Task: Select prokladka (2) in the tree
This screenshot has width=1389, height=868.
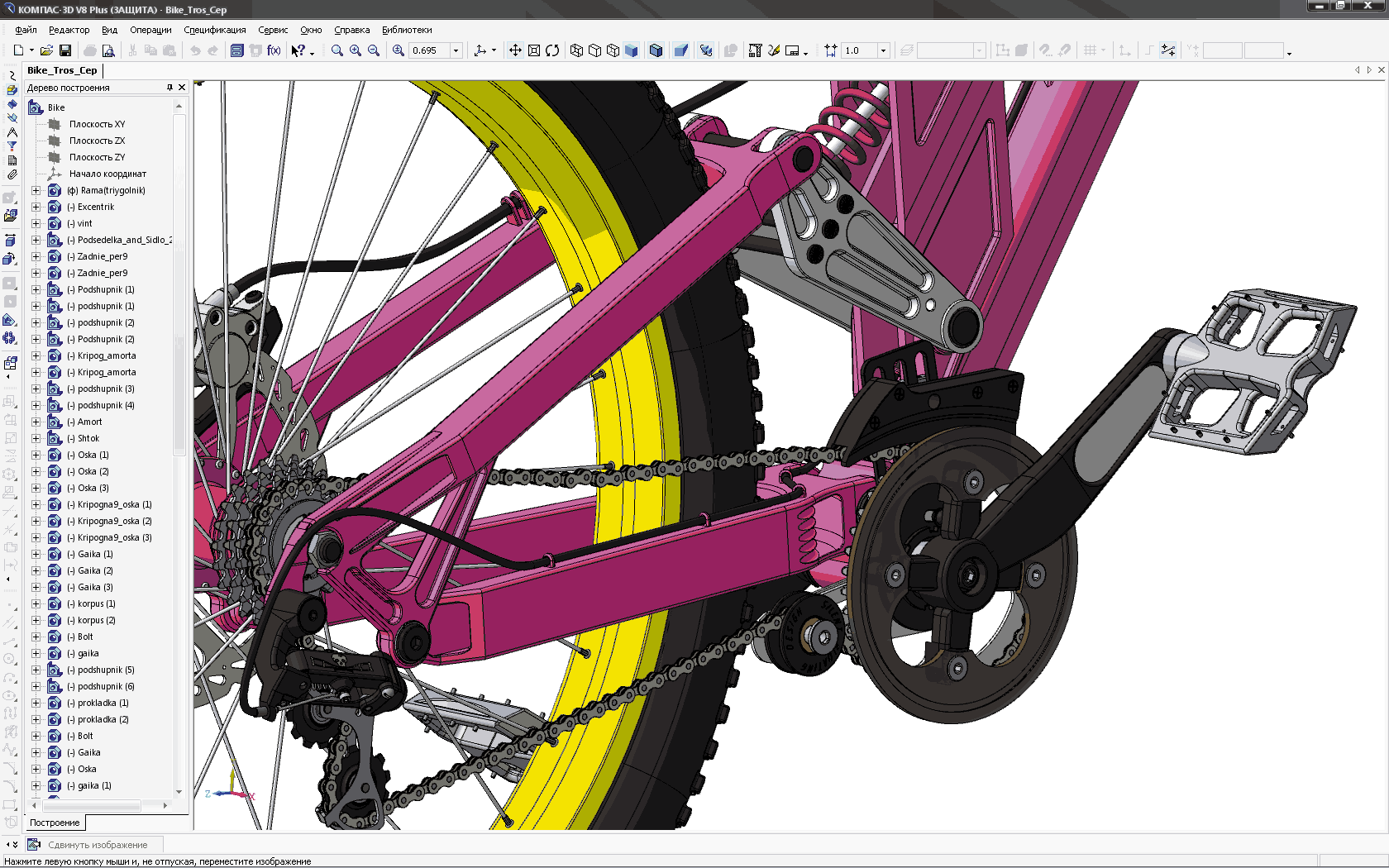Action: tap(98, 719)
